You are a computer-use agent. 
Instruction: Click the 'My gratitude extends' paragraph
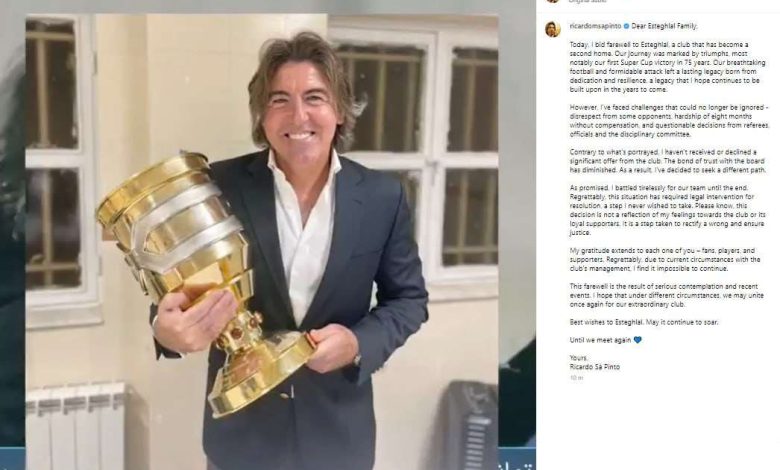coord(665,260)
